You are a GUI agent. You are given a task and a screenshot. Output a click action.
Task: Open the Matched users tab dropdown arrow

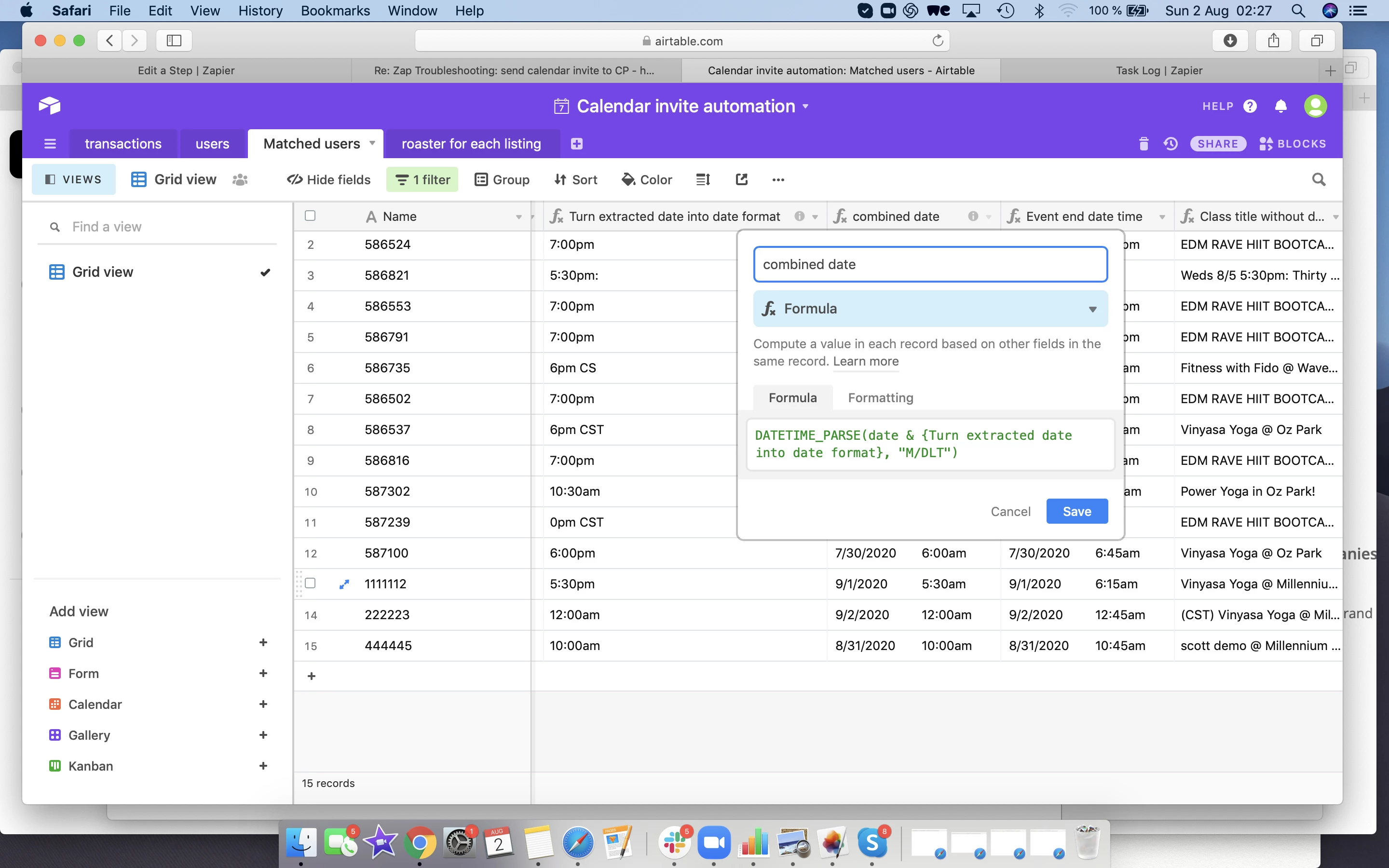pyautogui.click(x=372, y=143)
